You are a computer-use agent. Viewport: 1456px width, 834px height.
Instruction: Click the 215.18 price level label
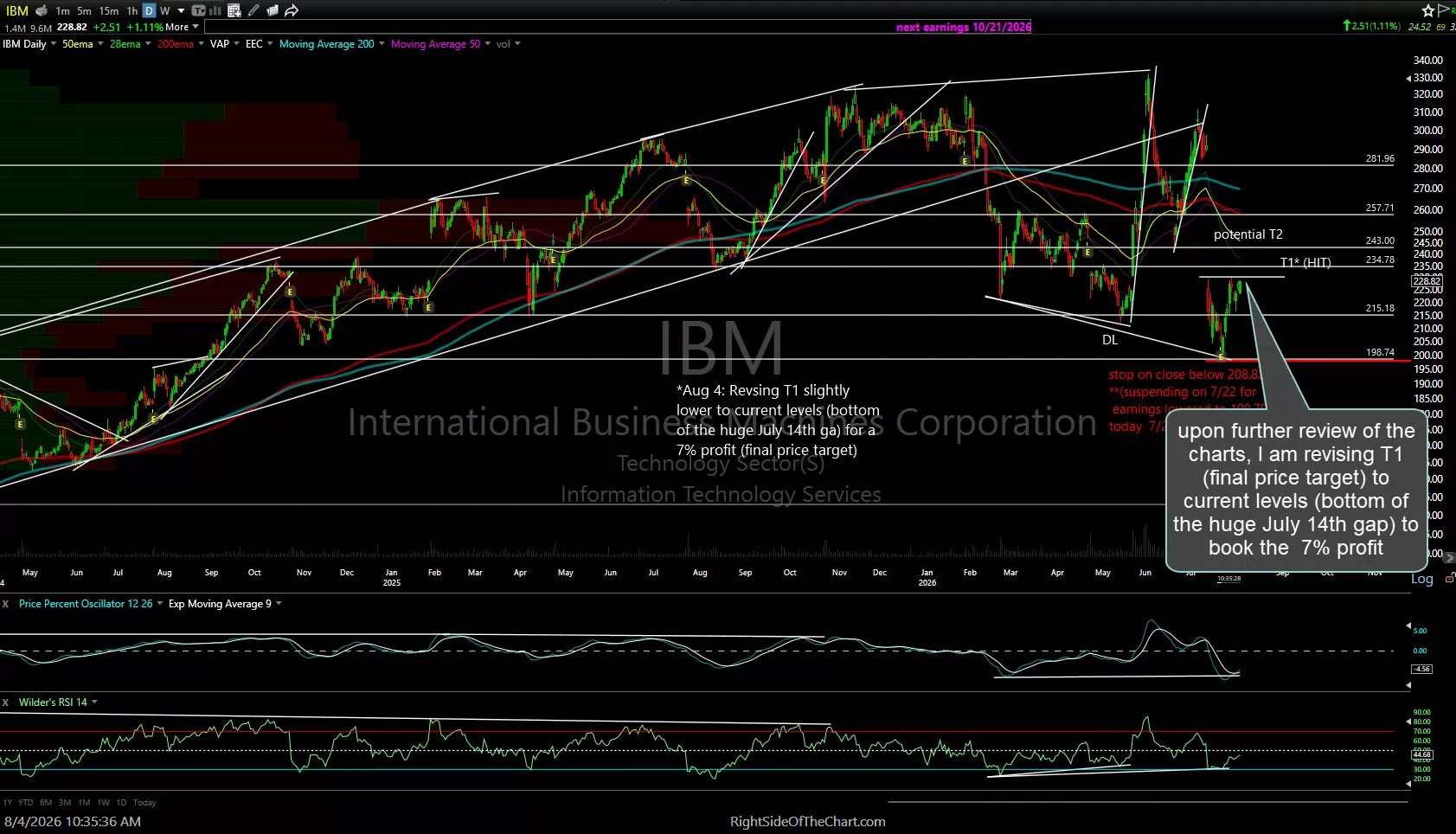(1380, 308)
